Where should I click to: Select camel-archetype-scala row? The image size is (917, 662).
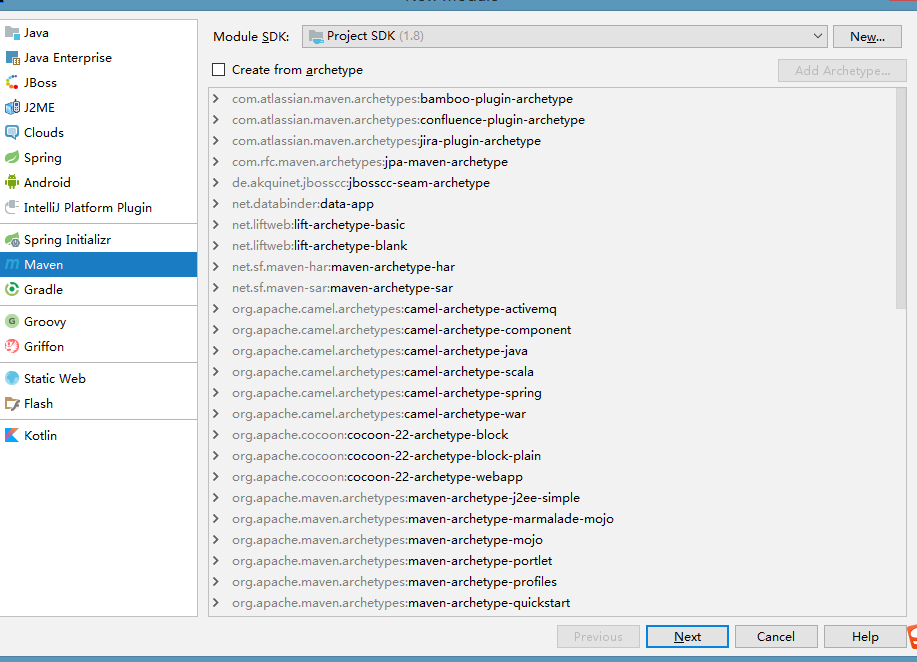pyautogui.click(x=551, y=372)
